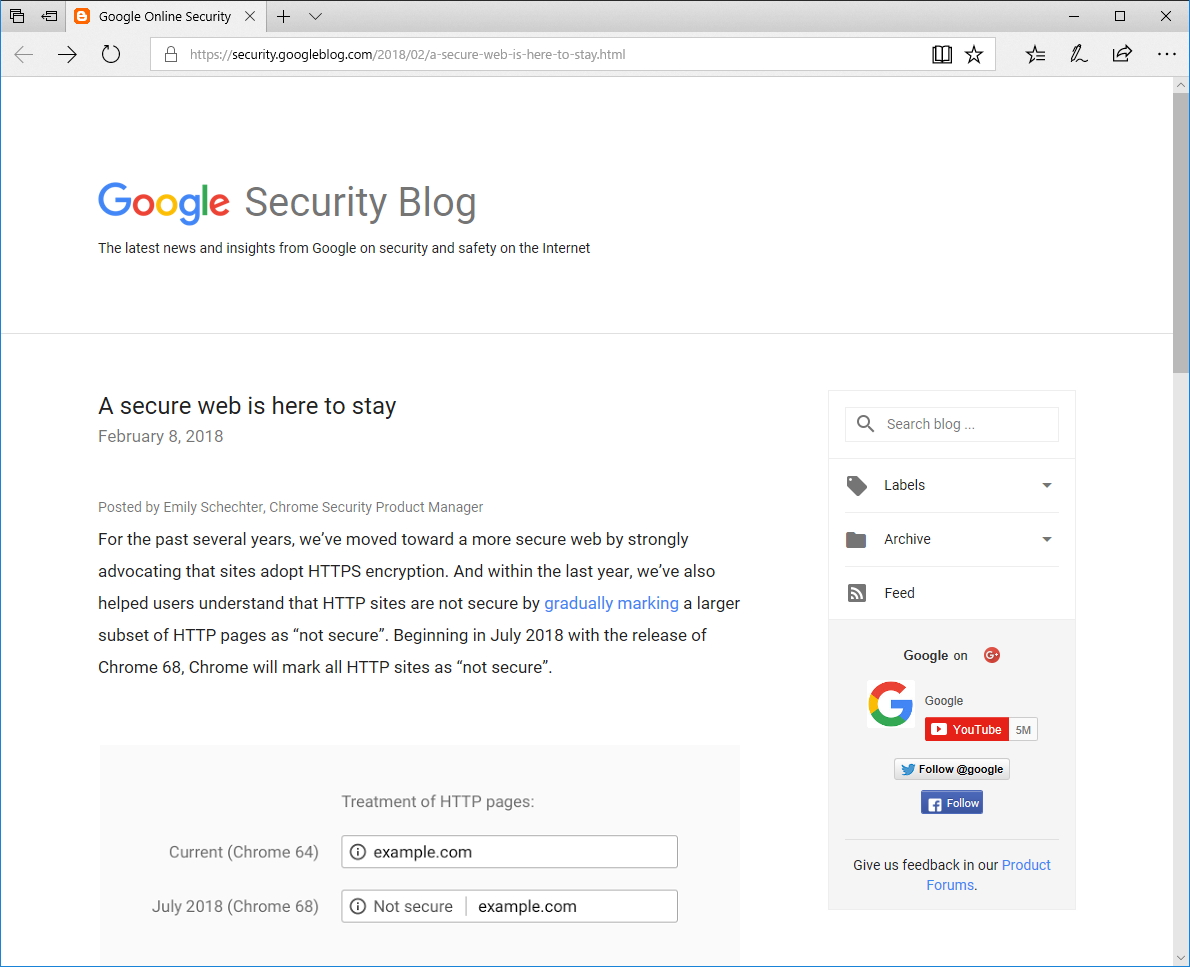This screenshot has height=967, width=1190.
Task: Open the Edge Web Notes pen icon
Action: (1078, 54)
